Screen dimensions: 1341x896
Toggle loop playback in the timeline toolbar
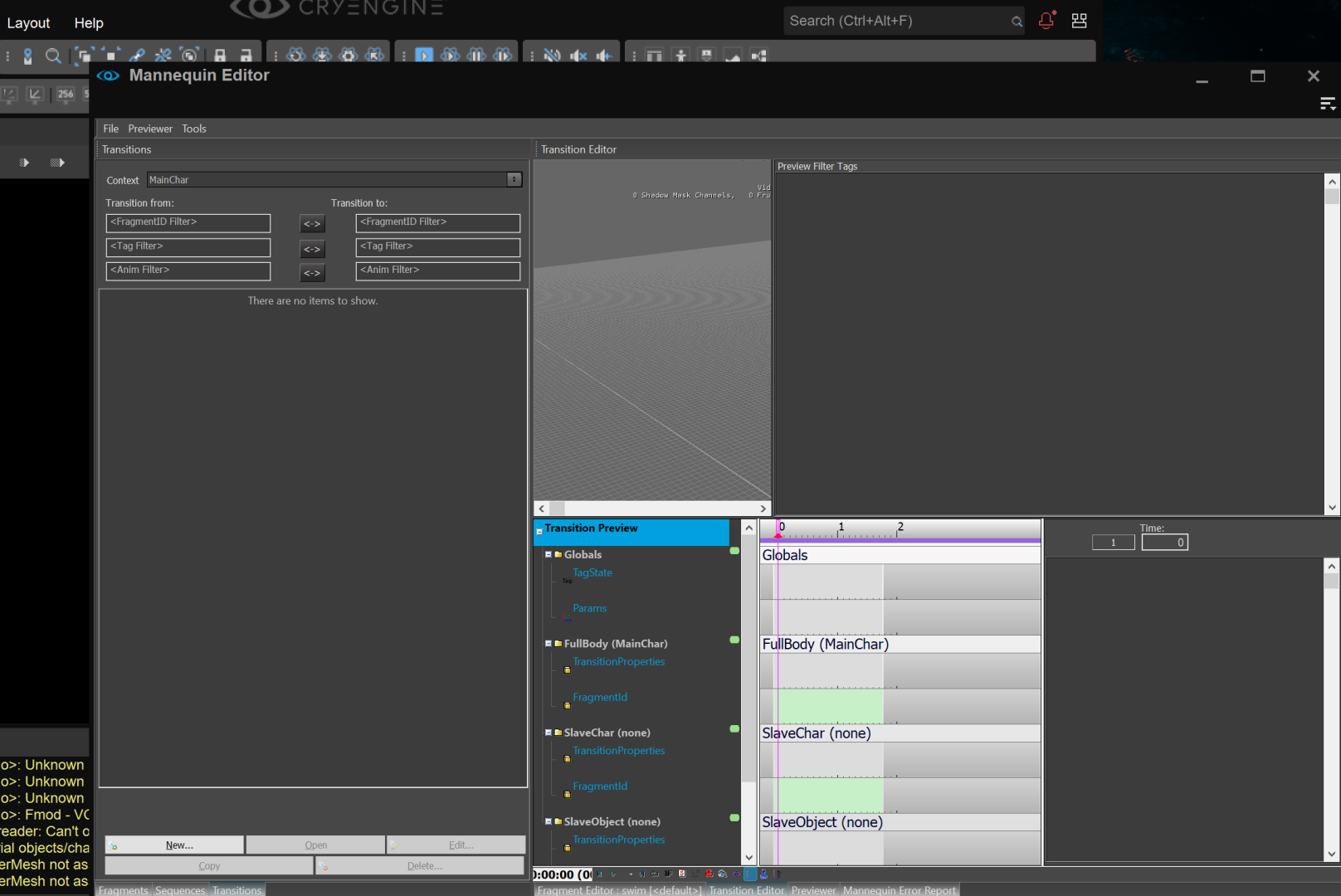pyautogui.click(x=656, y=874)
